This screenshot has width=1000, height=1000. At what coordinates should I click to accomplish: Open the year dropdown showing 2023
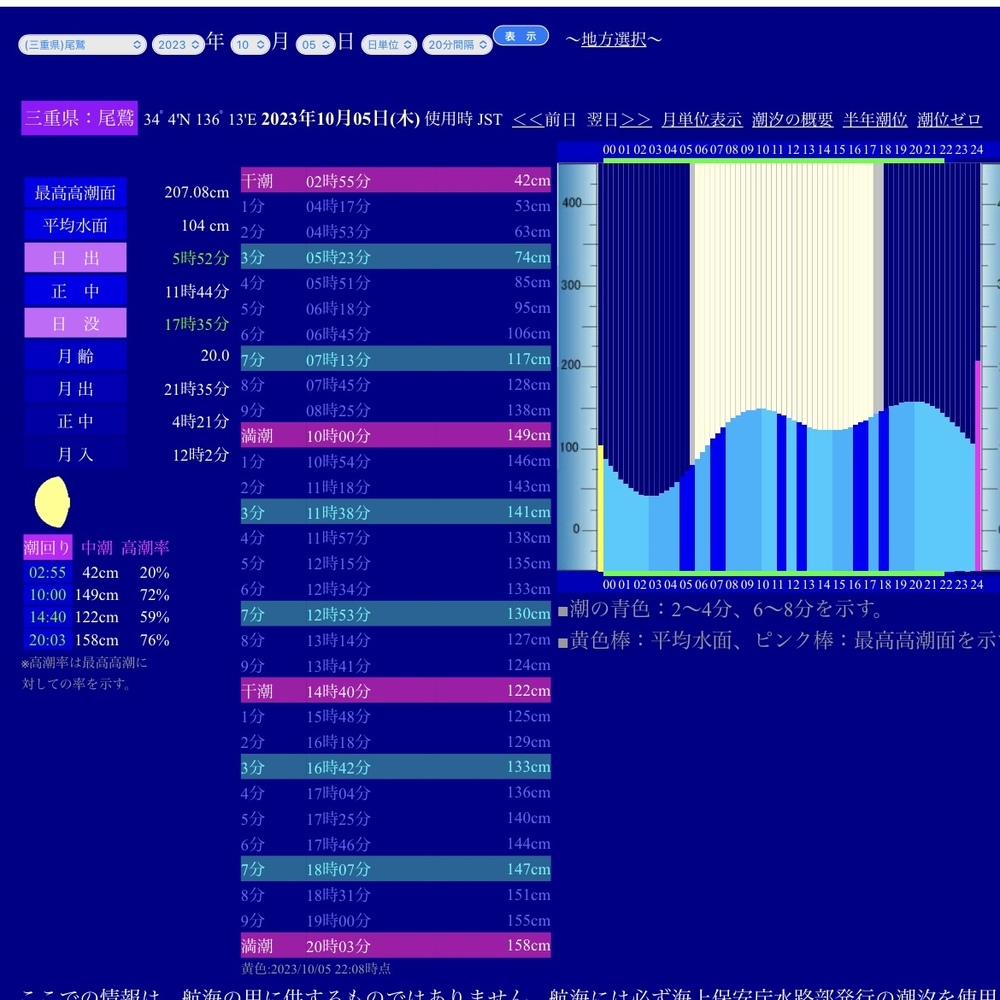(177, 45)
